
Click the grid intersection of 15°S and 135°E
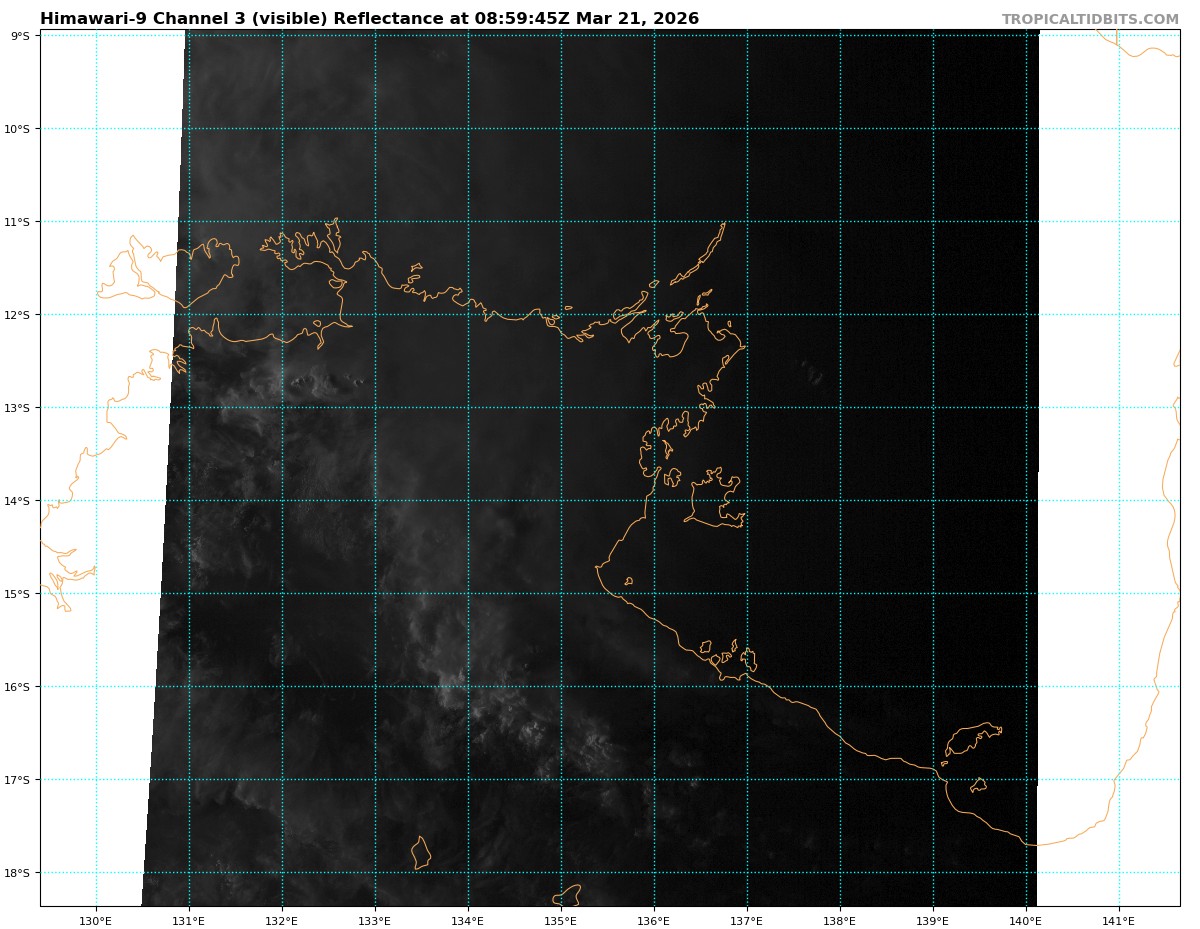[x=561, y=594]
